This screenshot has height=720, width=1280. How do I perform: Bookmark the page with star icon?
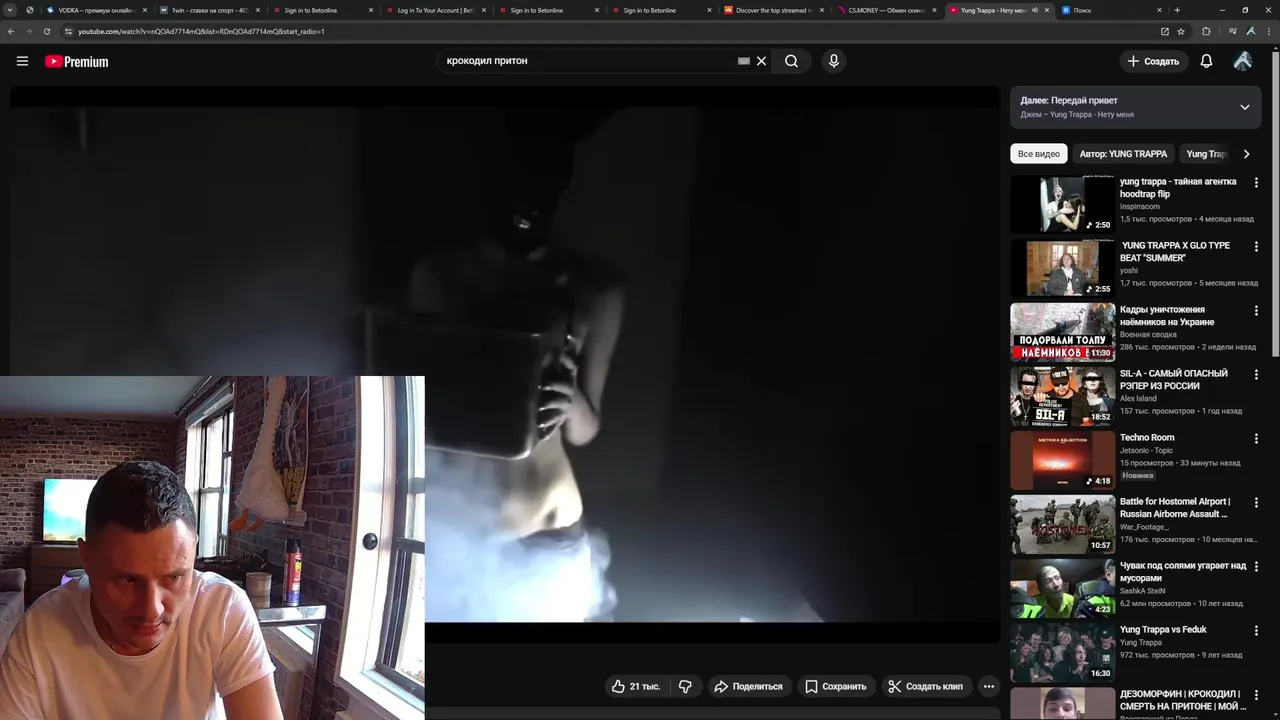pyautogui.click(x=1181, y=31)
